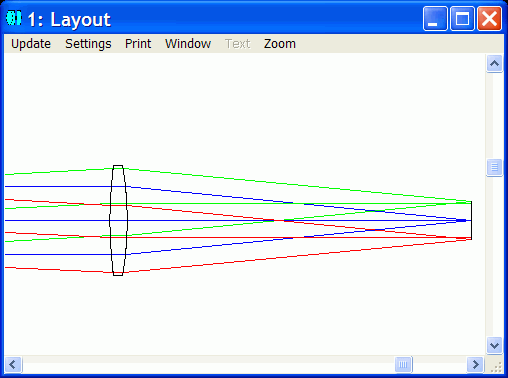The height and width of the screenshot is (378, 508).
Task: Open the Print menu
Action: coord(138,44)
